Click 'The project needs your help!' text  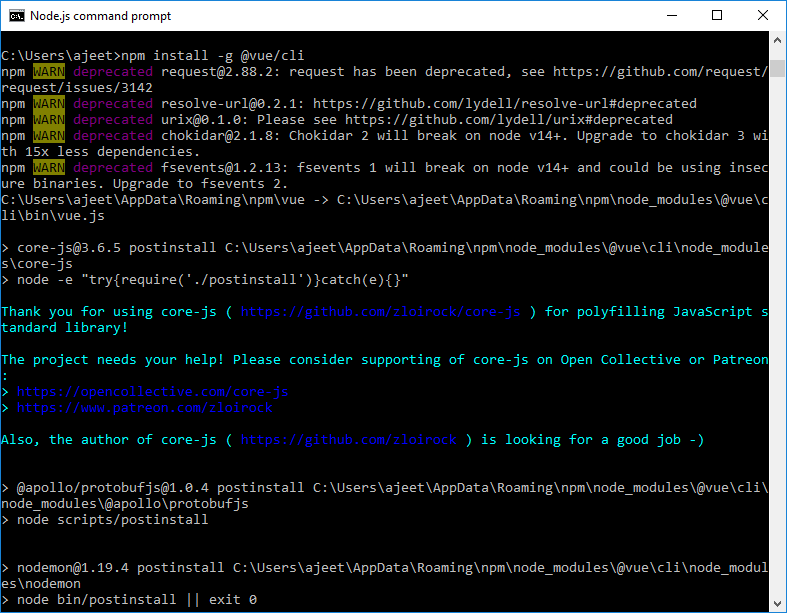[112, 360]
